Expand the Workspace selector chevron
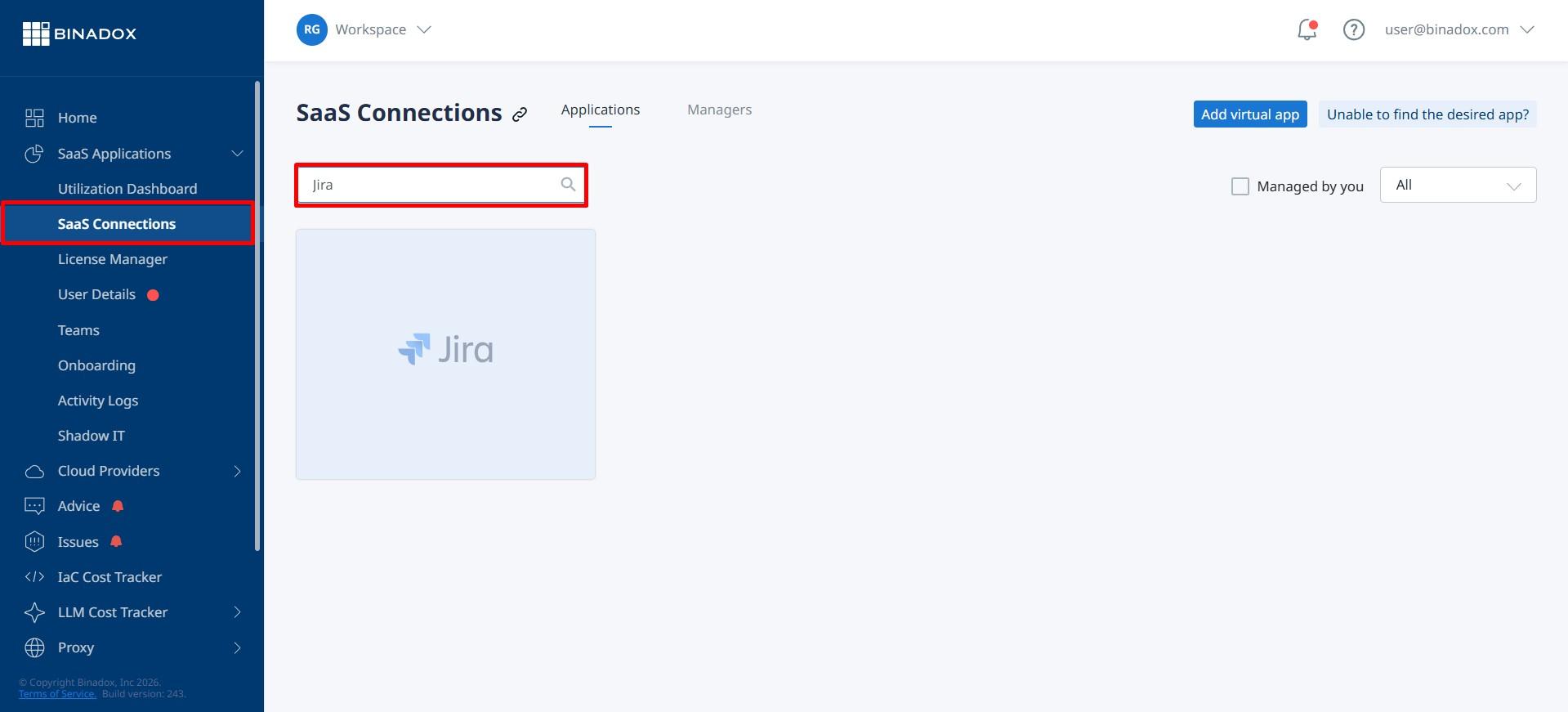Image resolution: width=1568 pixels, height=712 pixels. pyautogui.click(x=423, y=29)
